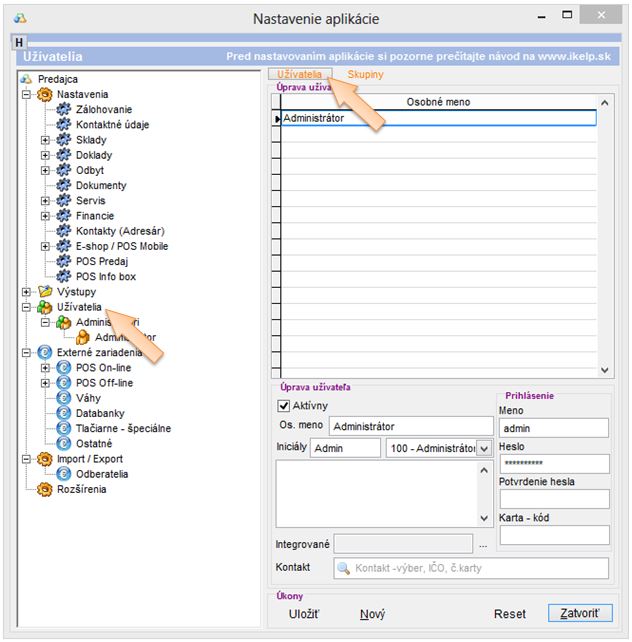
Task: Select the POS Predaj gear icon
Action: pos(64,261)
